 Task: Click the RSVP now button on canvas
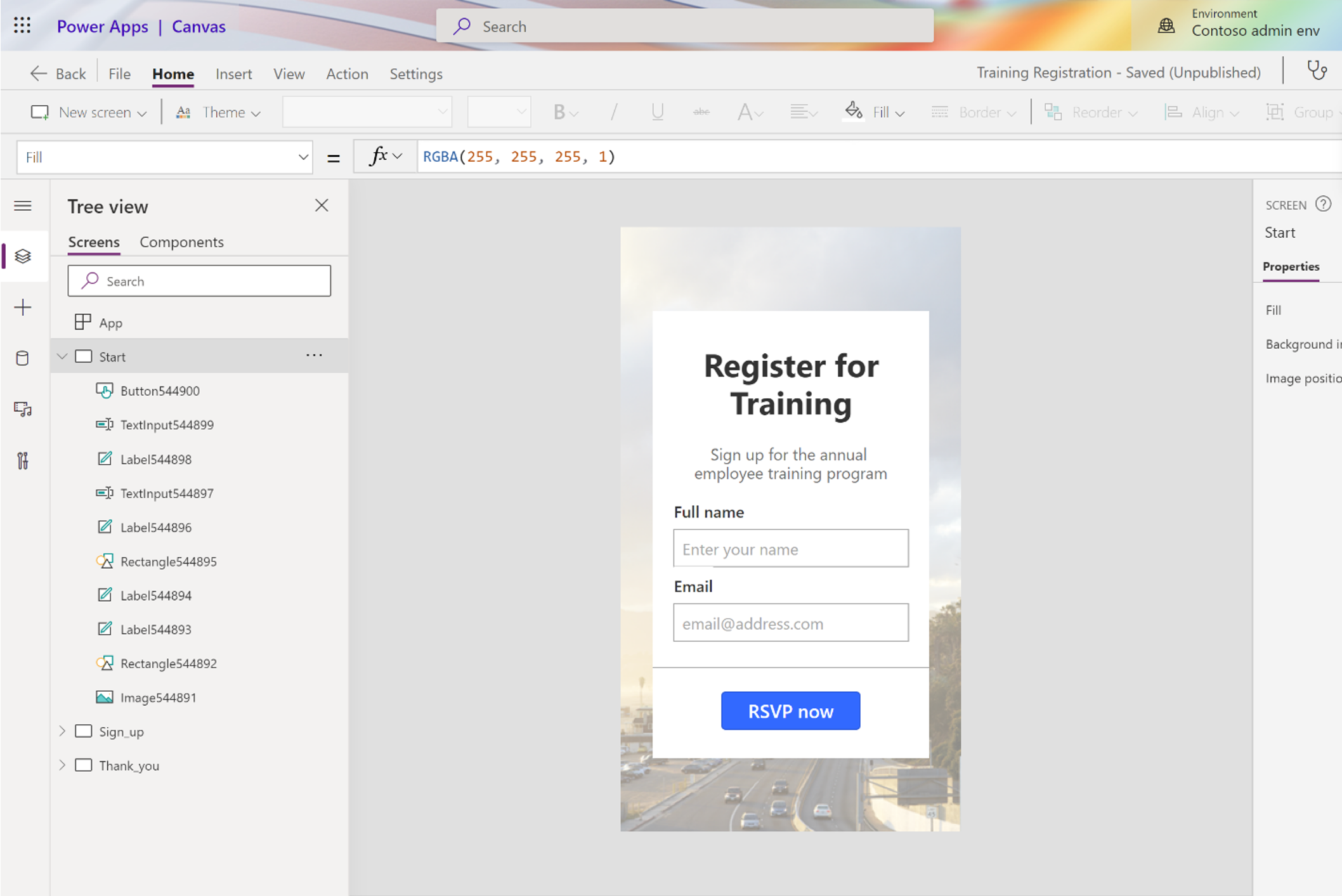(x=790, y=711)
